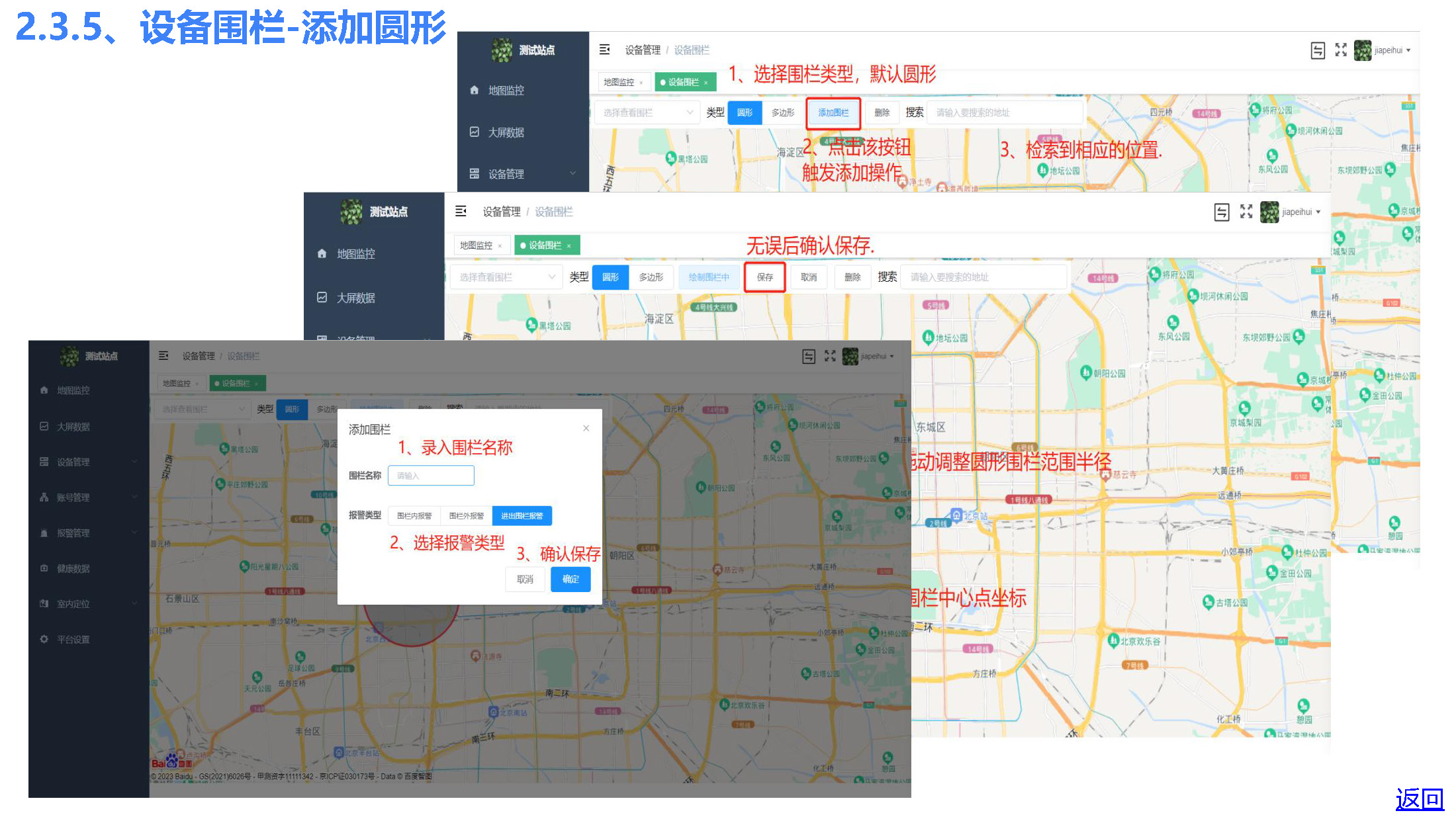Click 平台设置 gear icon in bottom screenshot
The height and width of the screenshot is (819, 1456).
coord(44,639)
